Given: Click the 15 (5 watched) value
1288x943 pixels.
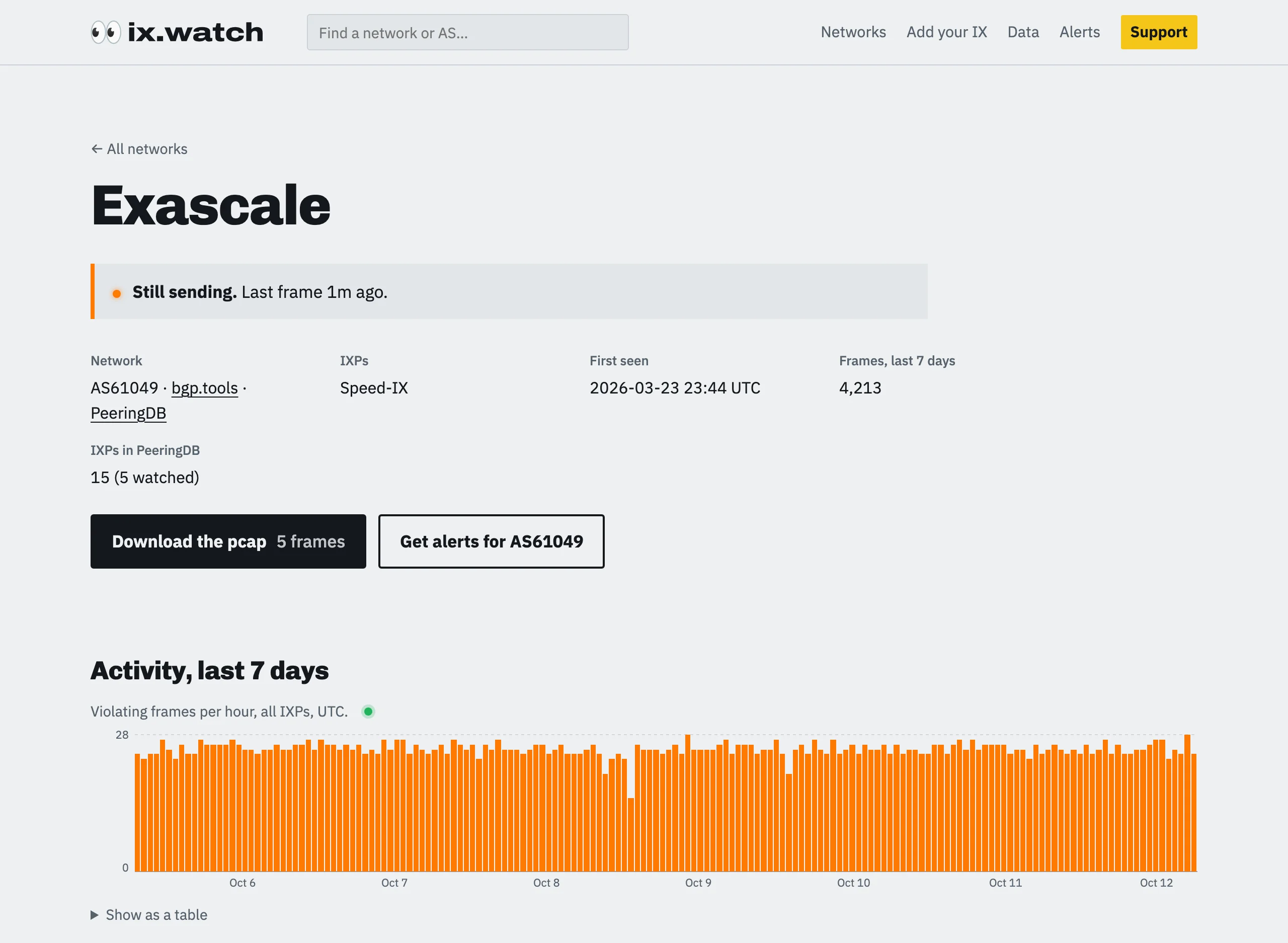Looking at the screenshot, I should 145,477.
